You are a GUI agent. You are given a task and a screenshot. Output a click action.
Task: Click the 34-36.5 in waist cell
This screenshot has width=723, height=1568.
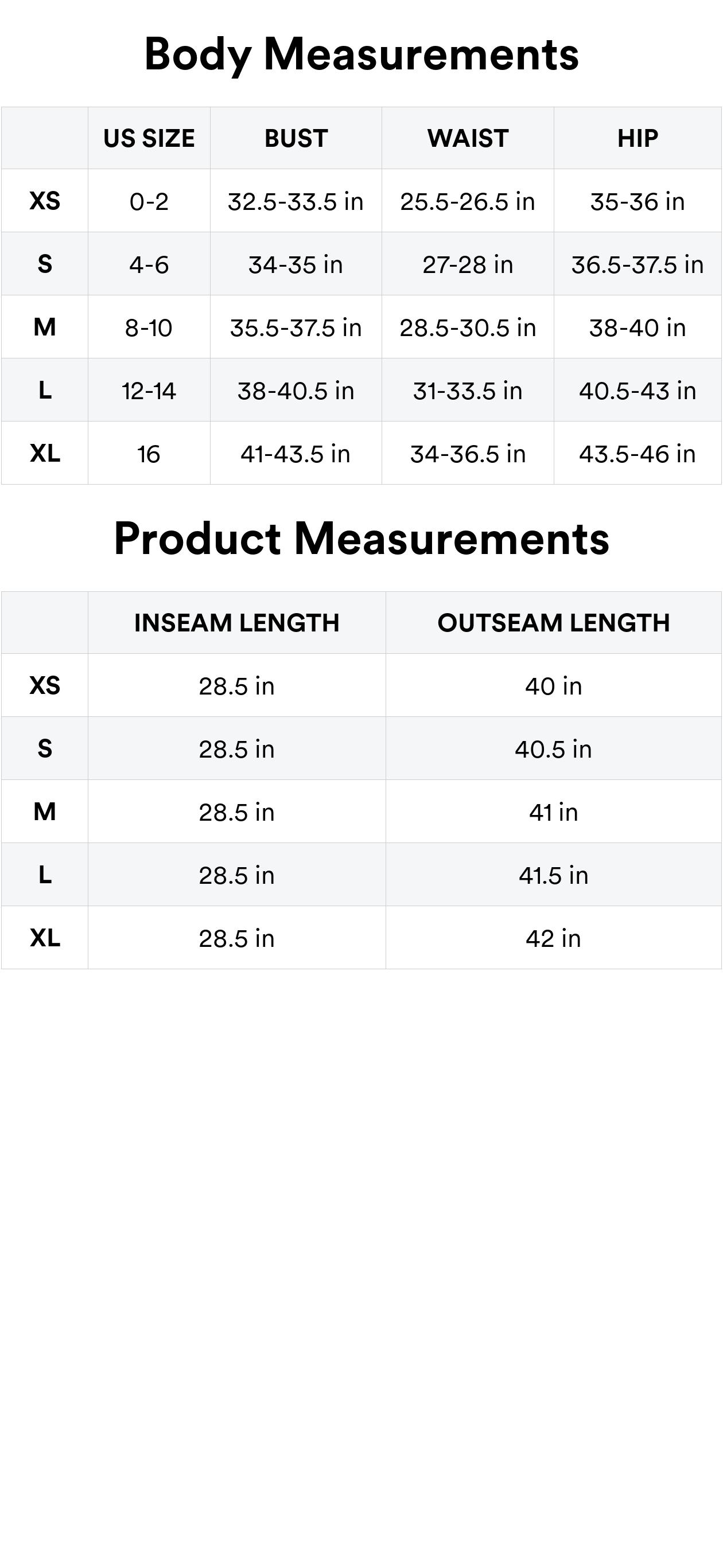click(x=468, y=454)
